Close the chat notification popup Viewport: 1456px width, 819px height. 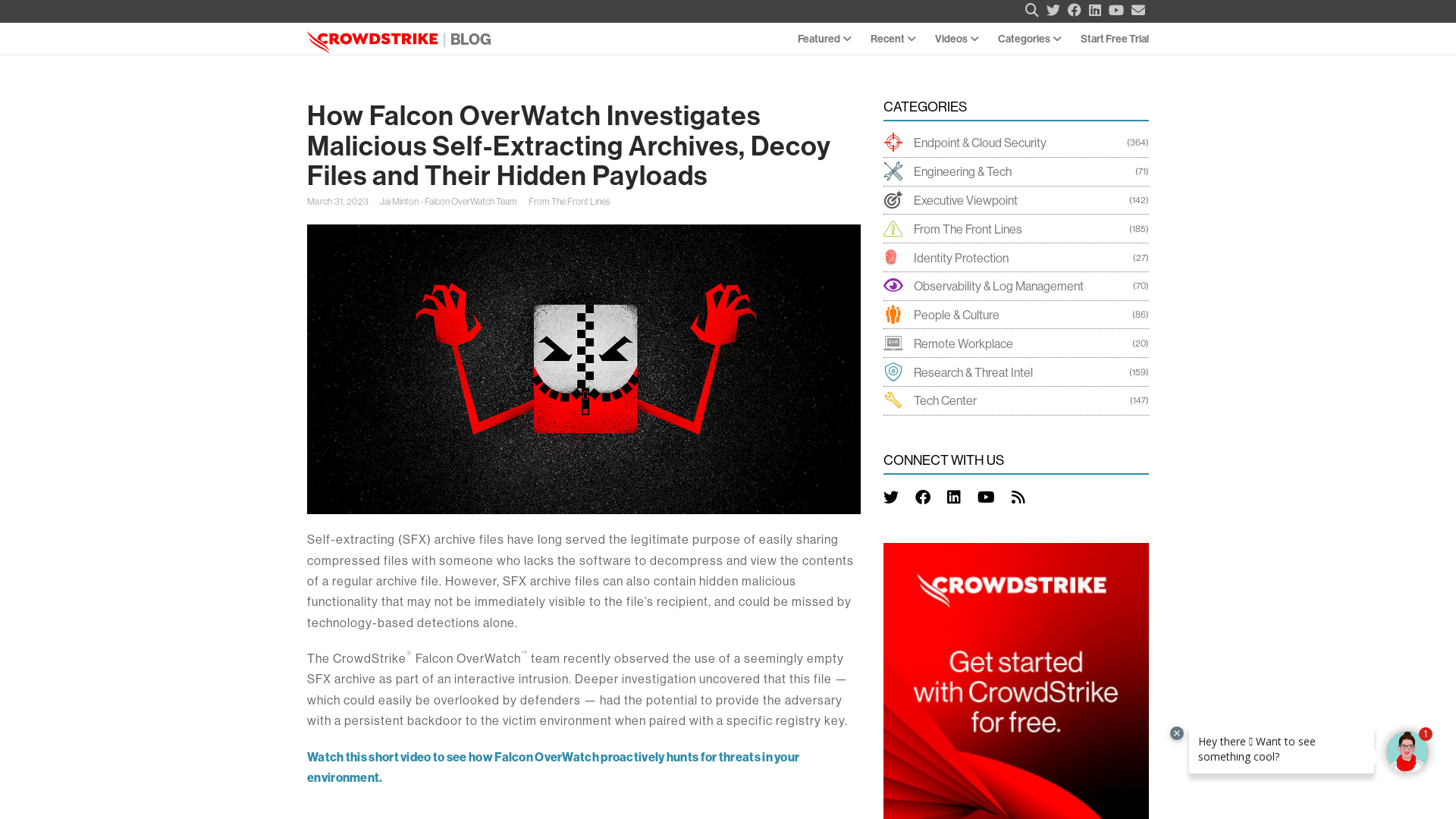1177,733
